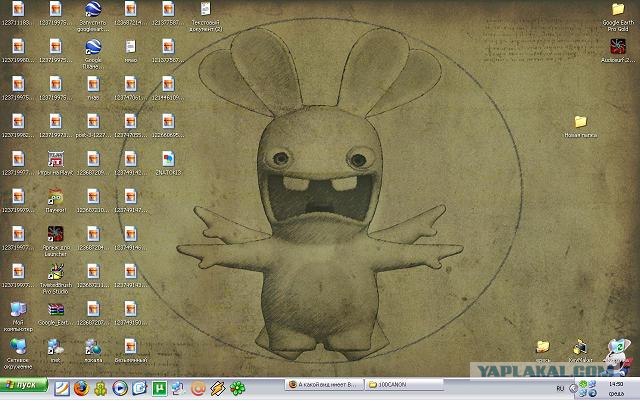
Task: Select the 123687207... image file
Action: (x=93, y=313)
